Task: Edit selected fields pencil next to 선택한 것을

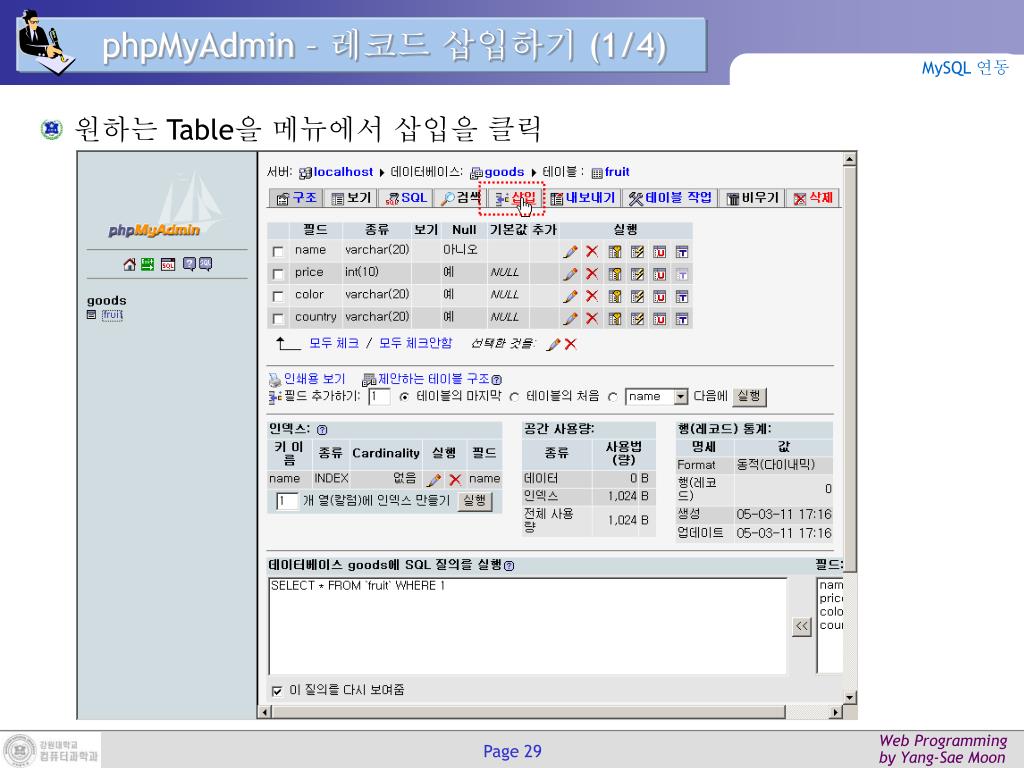Action: point(553,344)
